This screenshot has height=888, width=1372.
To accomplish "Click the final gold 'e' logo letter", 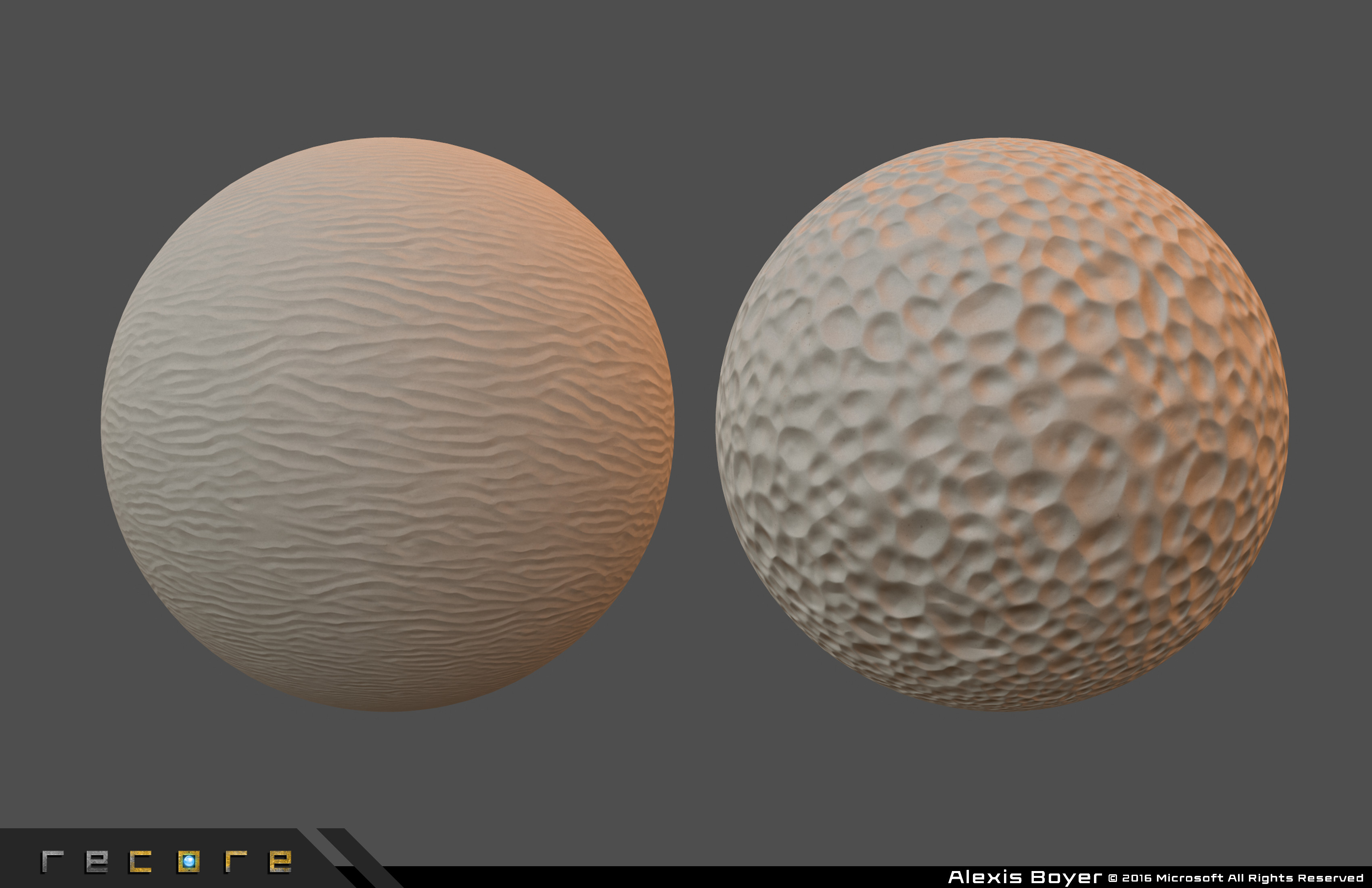I will [x=280, y=861].
